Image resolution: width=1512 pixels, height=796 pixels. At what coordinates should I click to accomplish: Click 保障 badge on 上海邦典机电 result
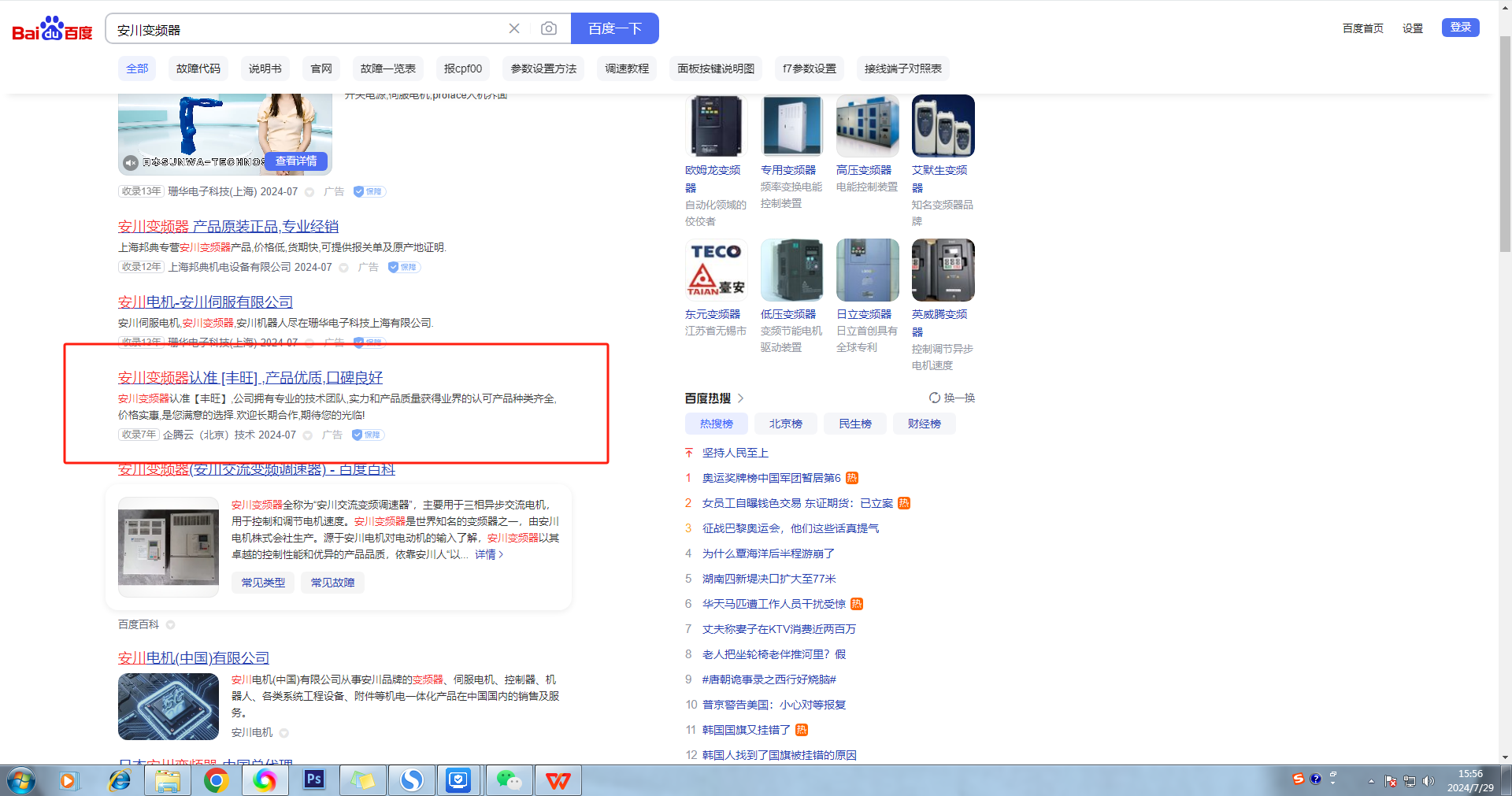pos(403,267)
